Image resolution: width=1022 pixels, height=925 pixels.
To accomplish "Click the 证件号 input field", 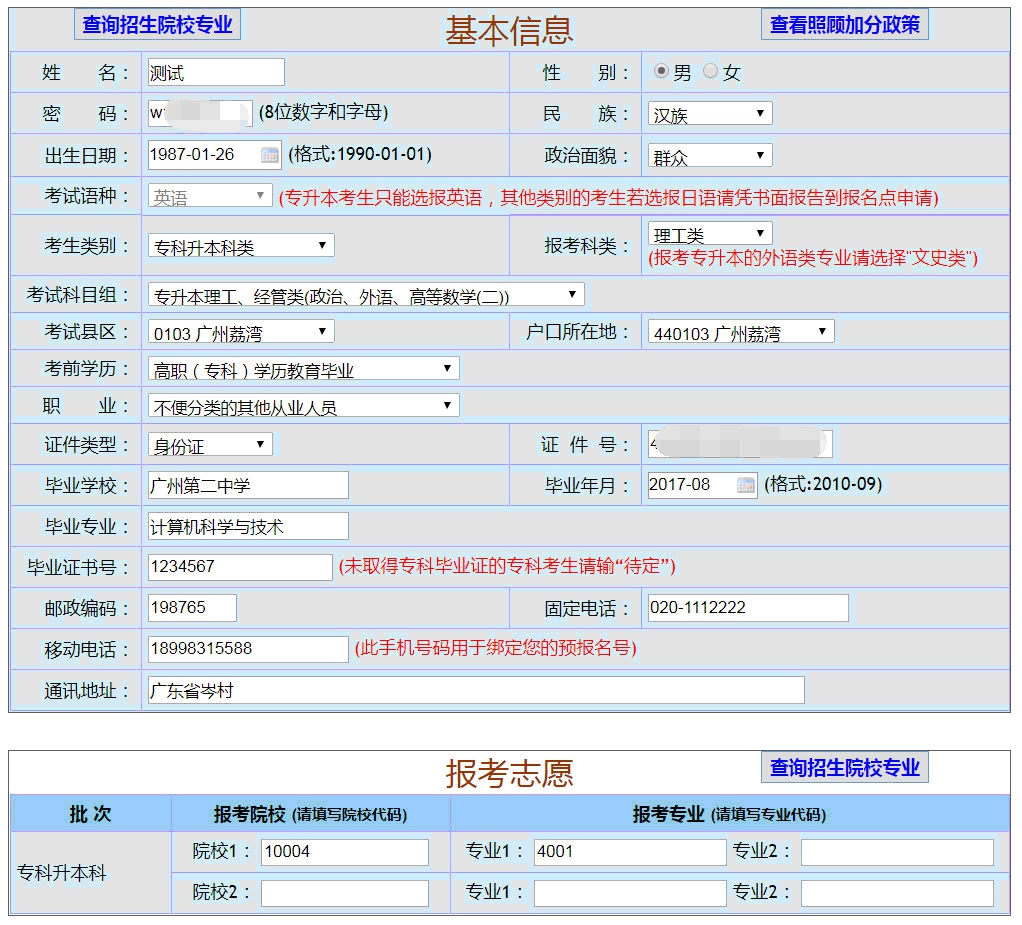I will [x=740, y=443].
